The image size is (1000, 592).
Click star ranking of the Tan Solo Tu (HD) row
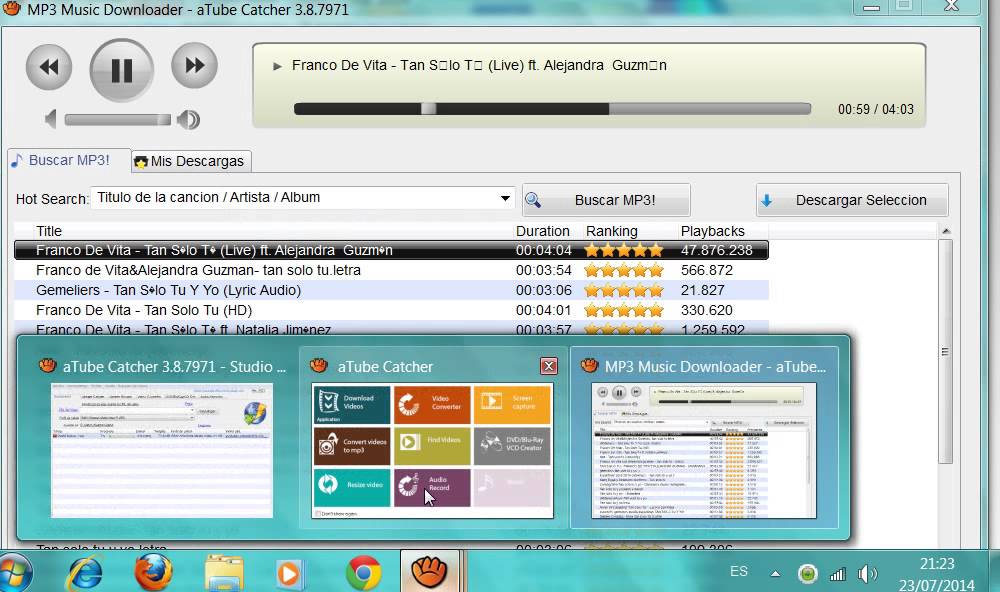tap(624, 311)
